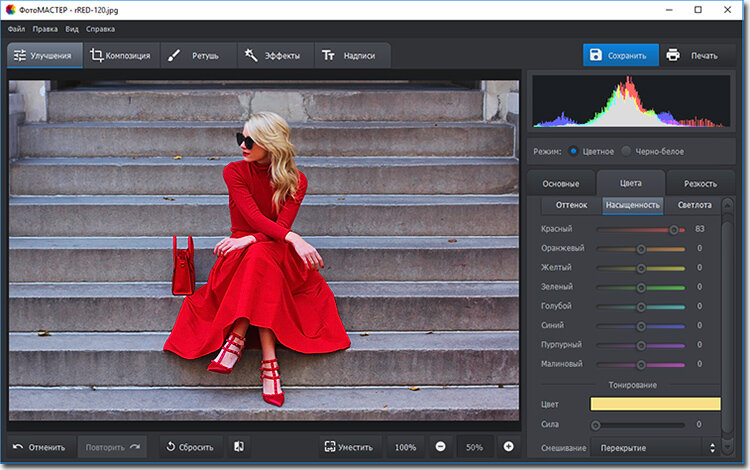Select the Черно-белое mode radio button

[x=627, y=151]
